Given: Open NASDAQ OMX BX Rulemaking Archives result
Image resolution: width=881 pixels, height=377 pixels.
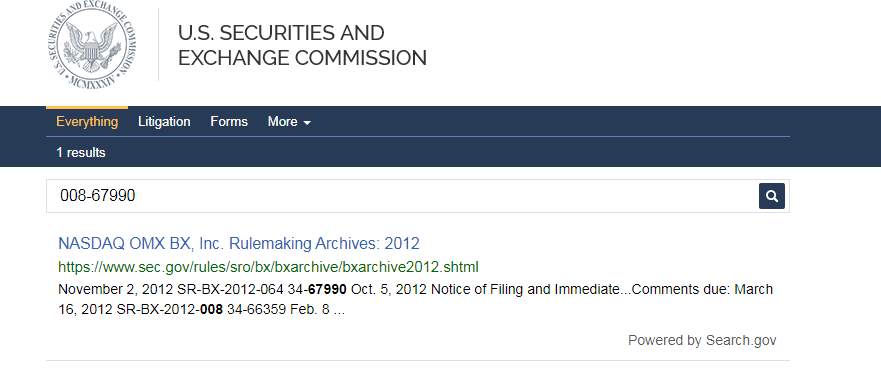Looking at the screenshot, I should (239, 243).
